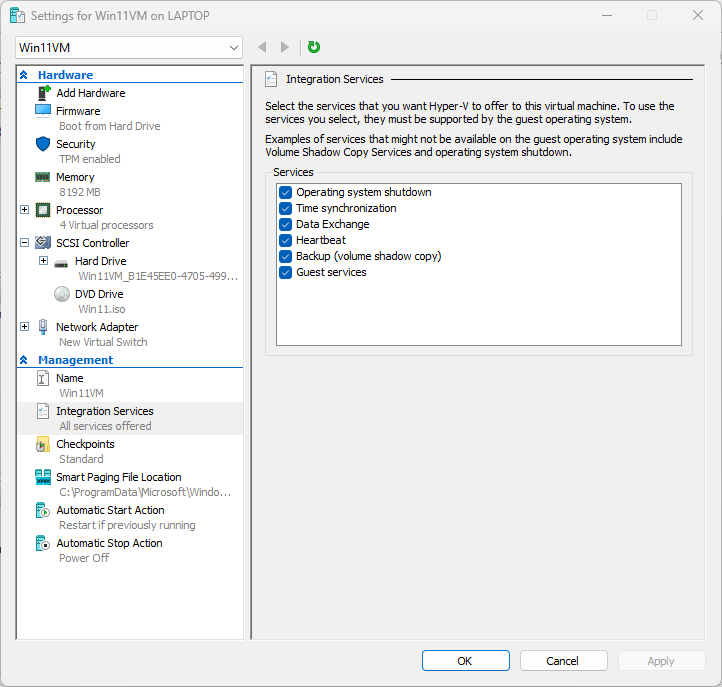Collapse the SCSI Controller node
This screenshot has height=687, width=722.
point(25,243)
